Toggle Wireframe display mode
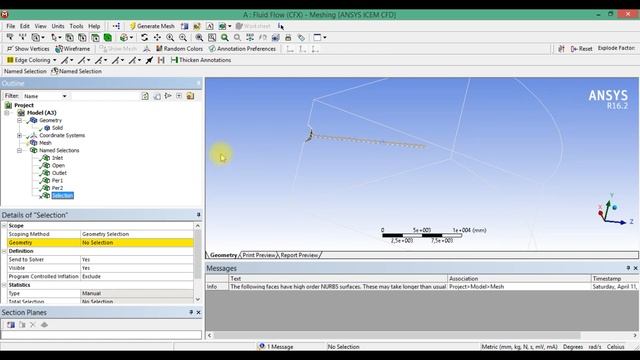The height and width of the screenshot is (360, 640). (73, 49)
